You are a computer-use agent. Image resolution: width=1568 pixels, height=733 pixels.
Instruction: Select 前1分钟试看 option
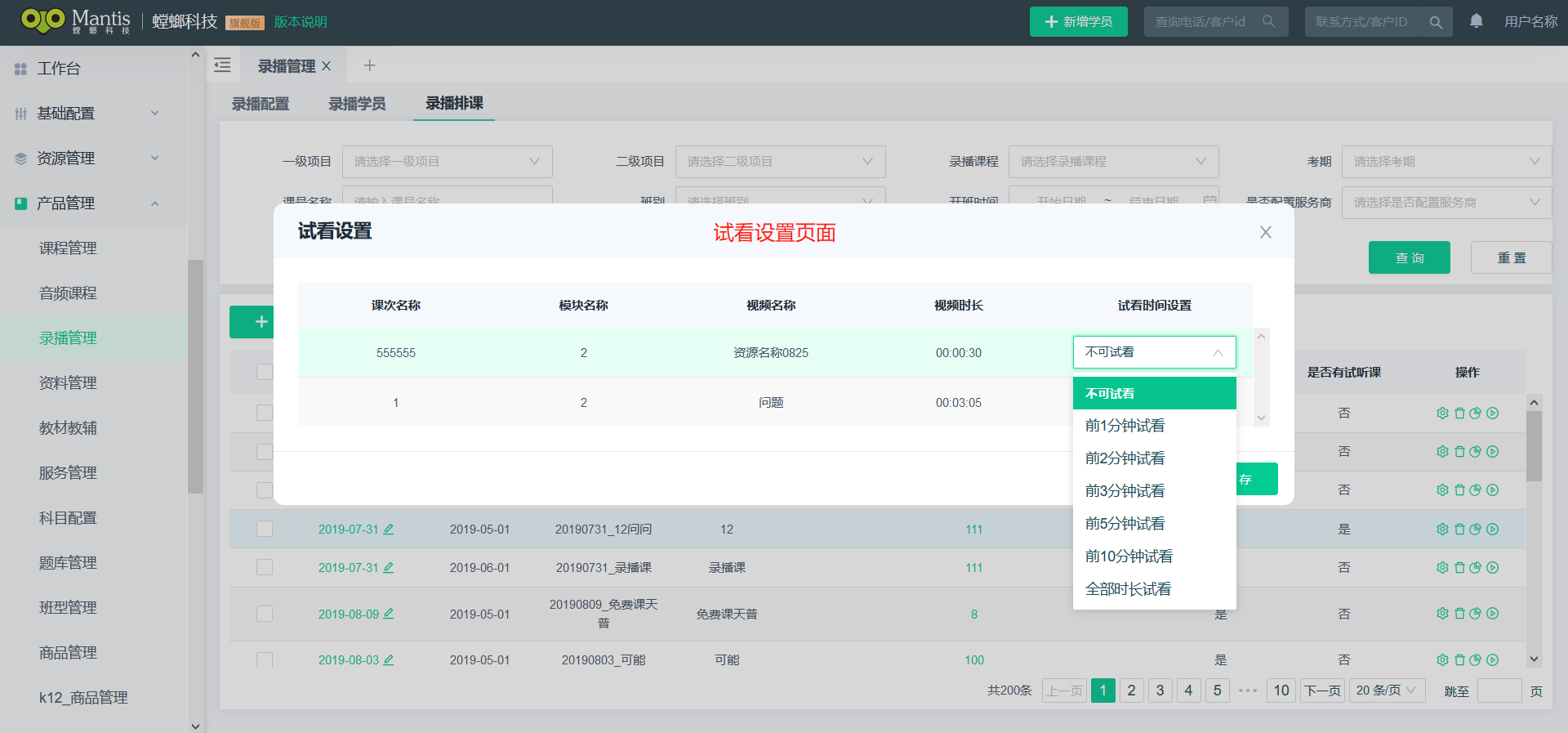click(x=1154, y=426)
